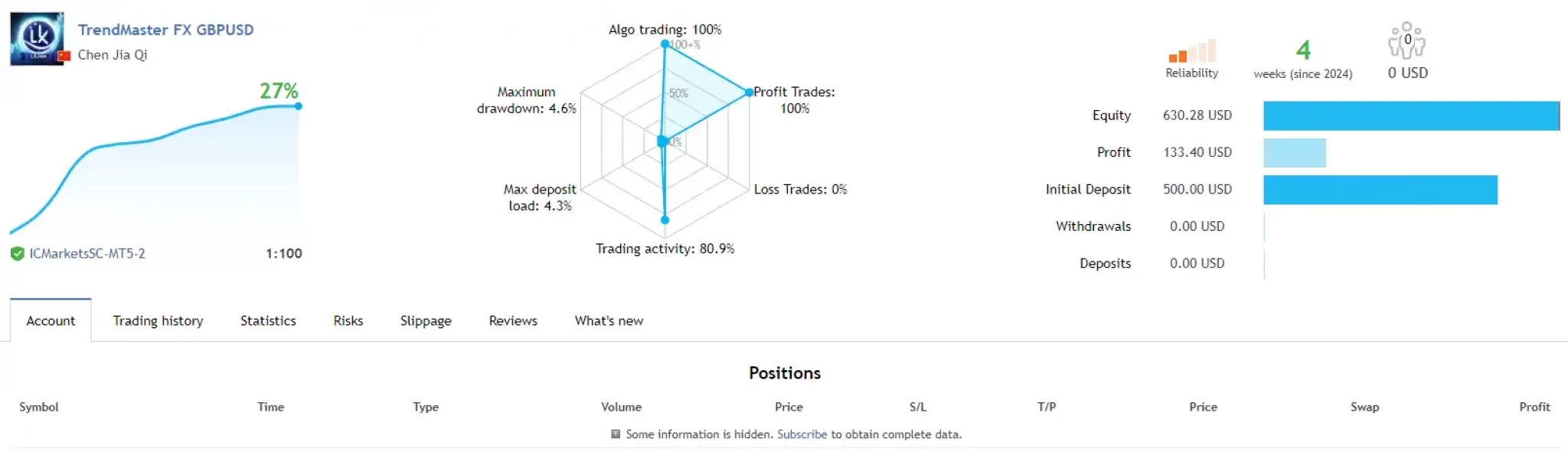Switch to the Risks tab
Viewport: 1568px width, 452px height.
pyautogui.click(x=348, y=321)
